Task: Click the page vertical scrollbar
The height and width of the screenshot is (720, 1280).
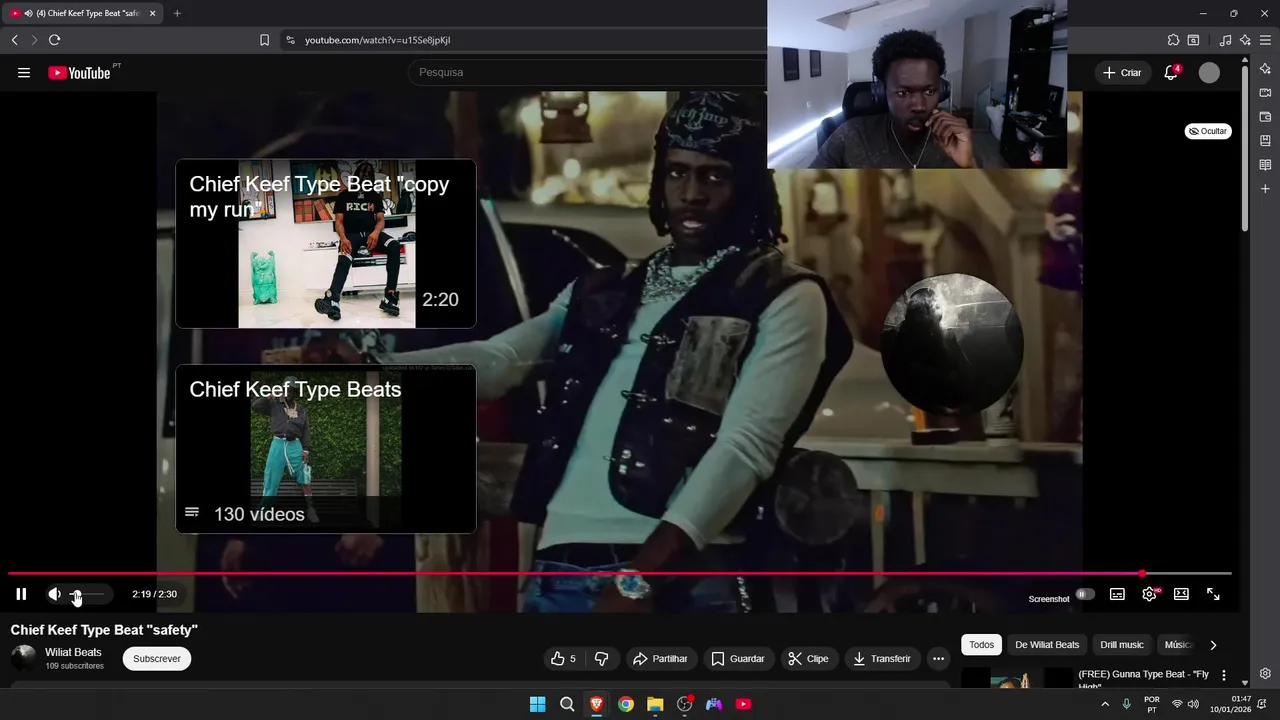Action: point(1245,148)
